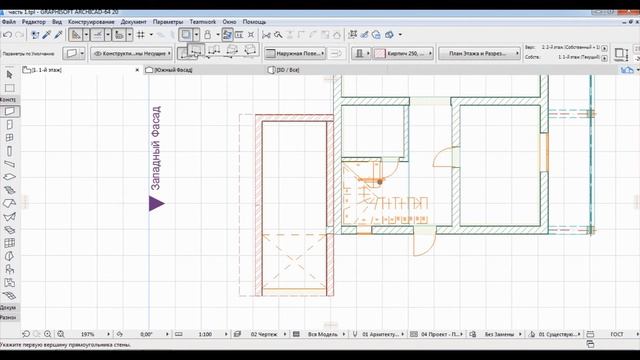640x360 pixels.
Task: Activate the Wall tool in toolbox
Action: point(9,111)
